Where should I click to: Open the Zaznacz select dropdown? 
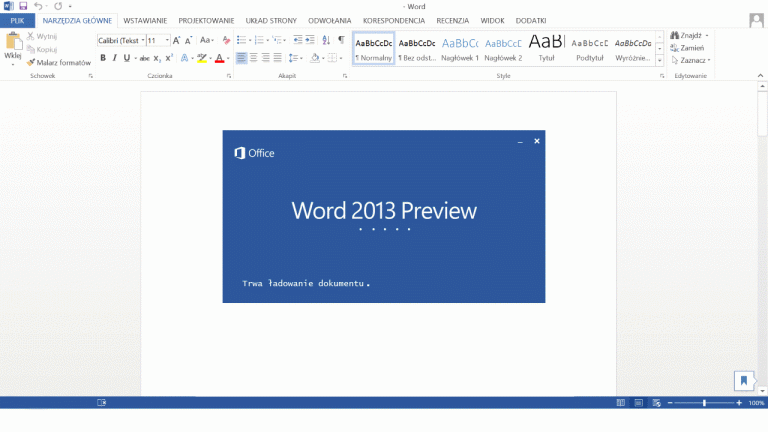point(691,60)
